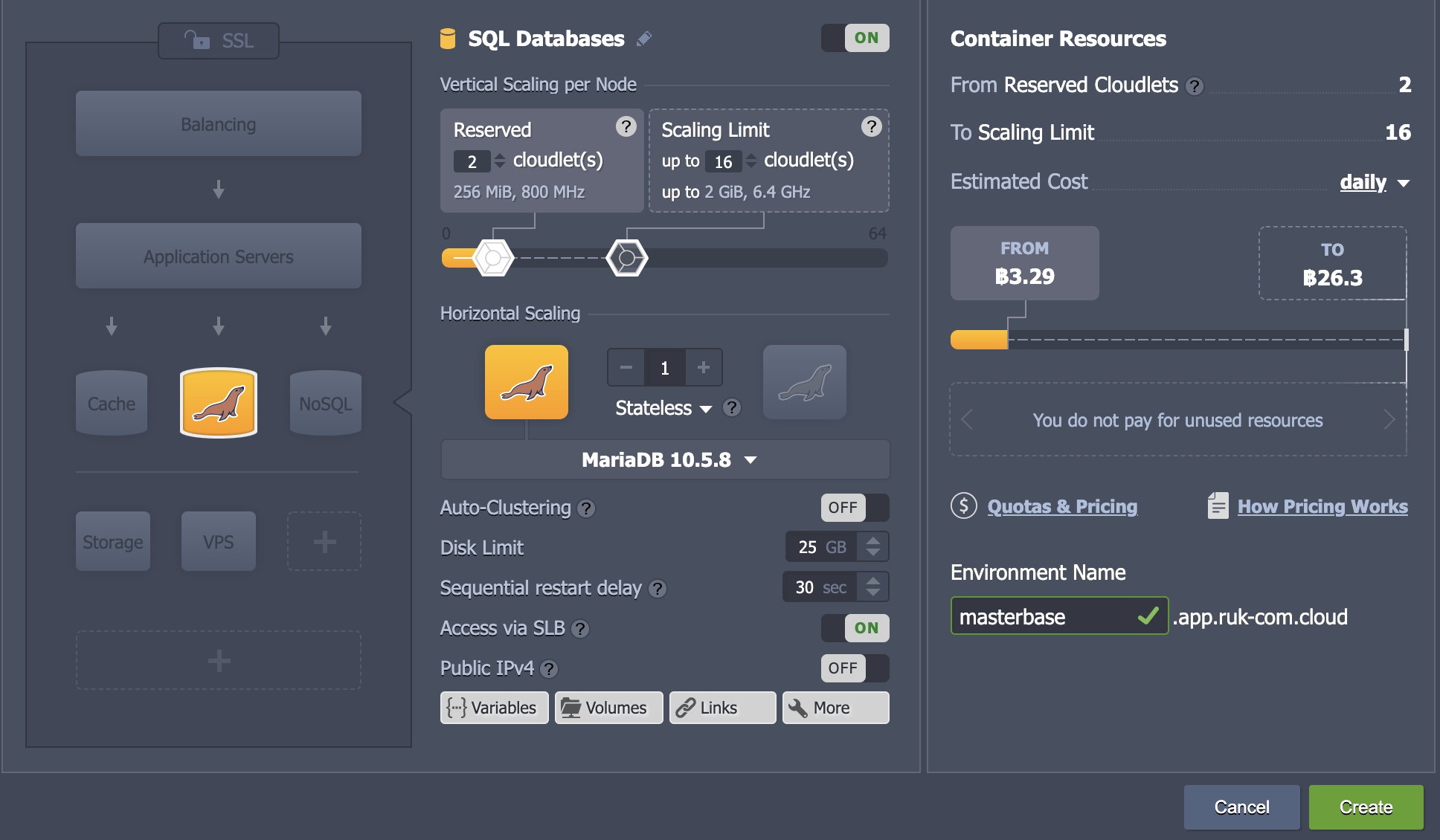Click the scaling limit slider handle

[627, 258]
